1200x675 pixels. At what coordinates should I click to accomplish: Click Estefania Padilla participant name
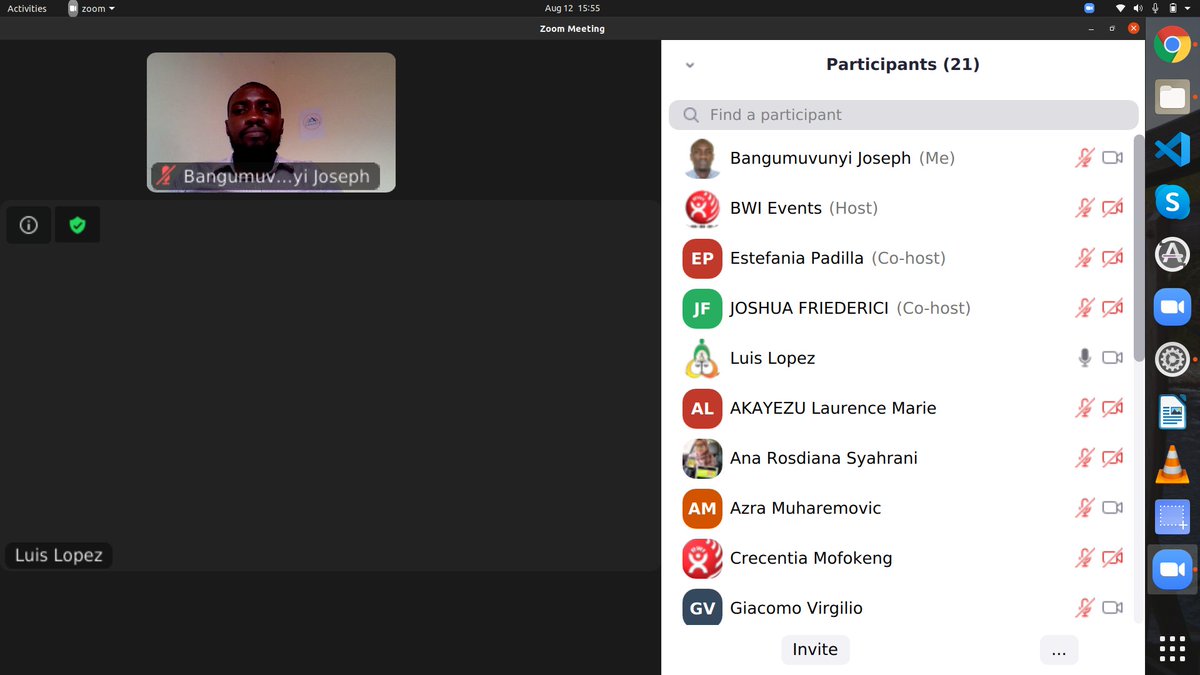point(797,258)
